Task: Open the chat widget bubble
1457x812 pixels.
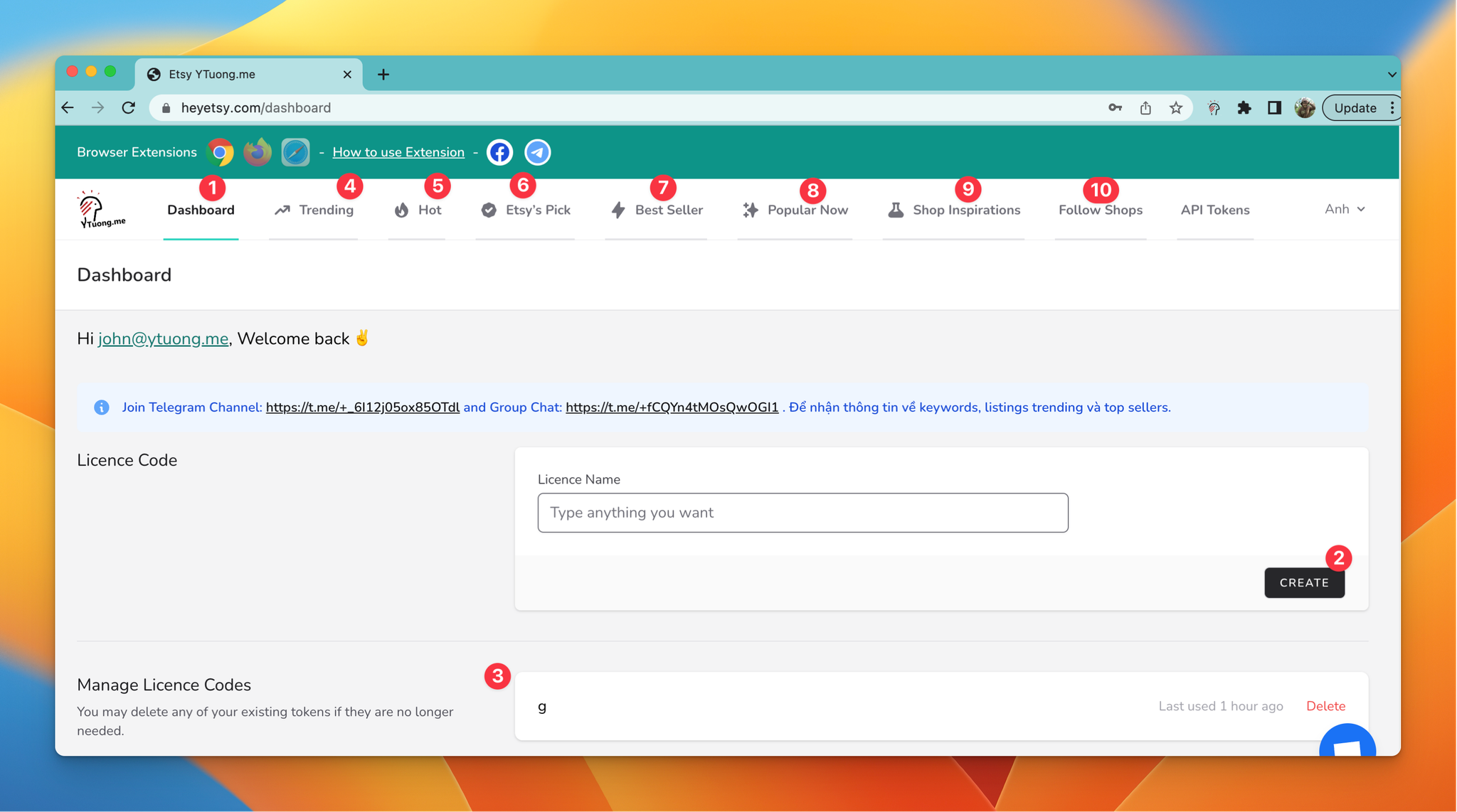Action: point(1347,740)
